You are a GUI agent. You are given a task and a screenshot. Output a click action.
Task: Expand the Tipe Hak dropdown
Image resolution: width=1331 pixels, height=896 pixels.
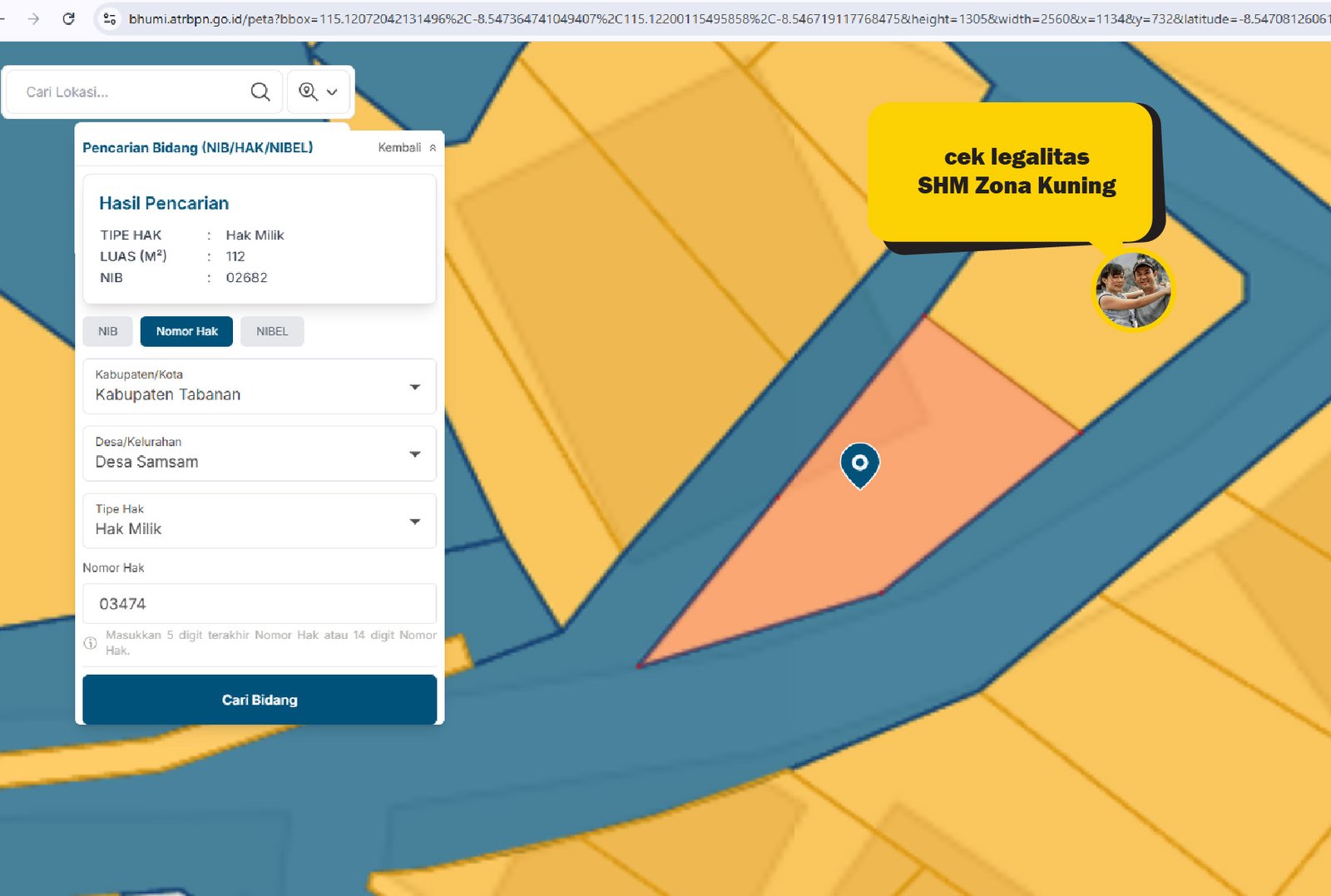click(x=414, y=522)
